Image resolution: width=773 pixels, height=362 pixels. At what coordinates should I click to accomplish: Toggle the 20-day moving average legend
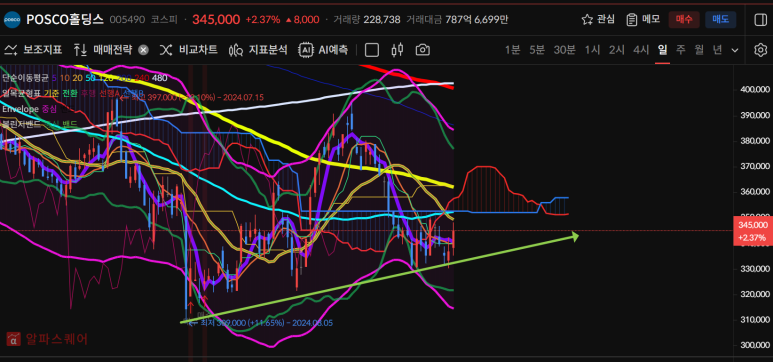(77, 78)
